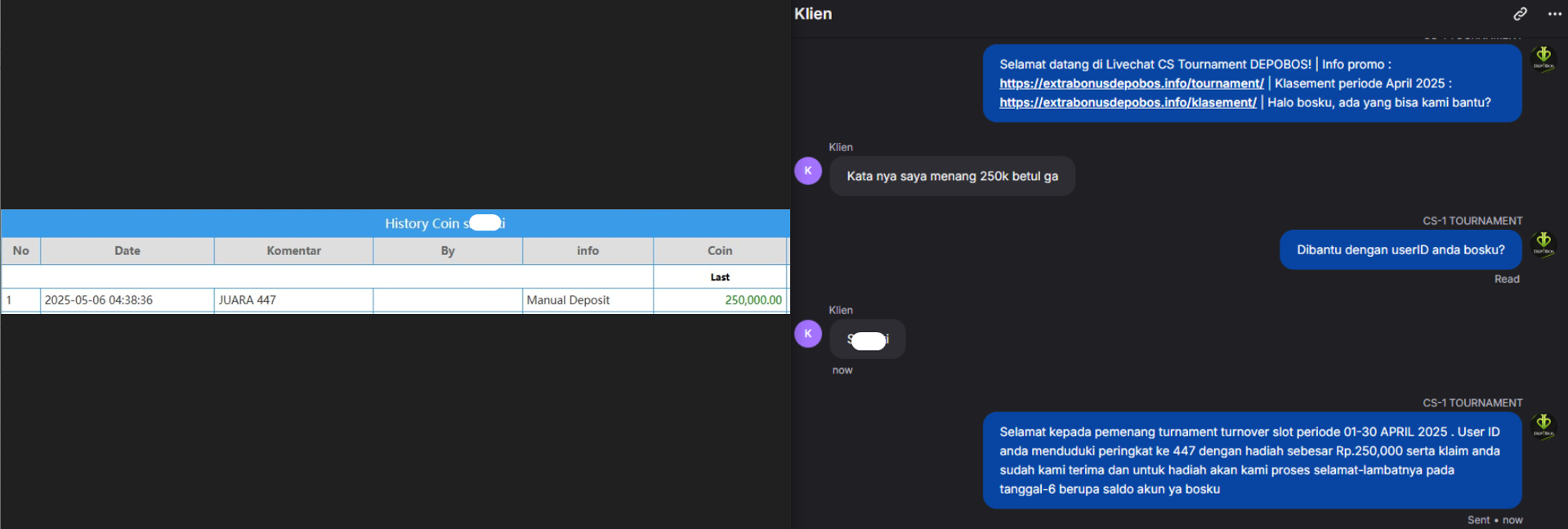Click the date cell 2025-05-06 04:38:36

click(127, 300)
